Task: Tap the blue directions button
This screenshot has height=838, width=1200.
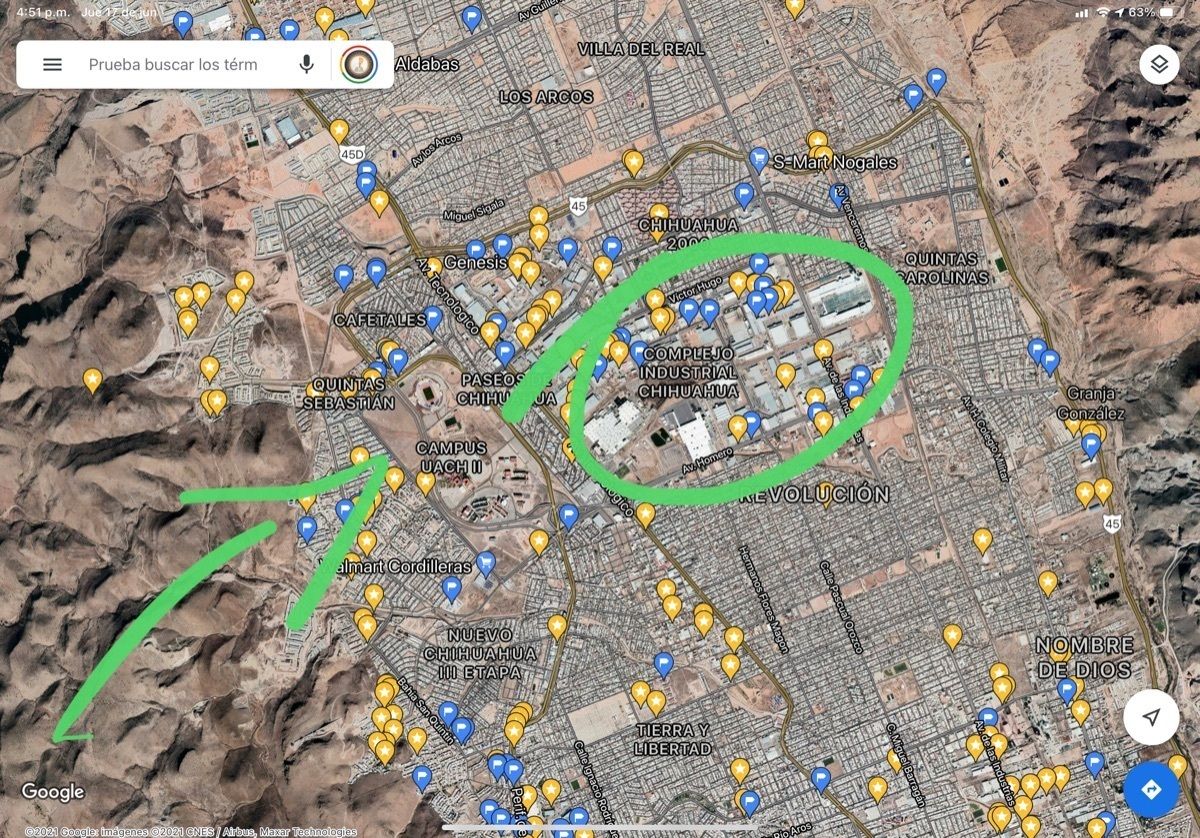Action: pos(1151,790)
